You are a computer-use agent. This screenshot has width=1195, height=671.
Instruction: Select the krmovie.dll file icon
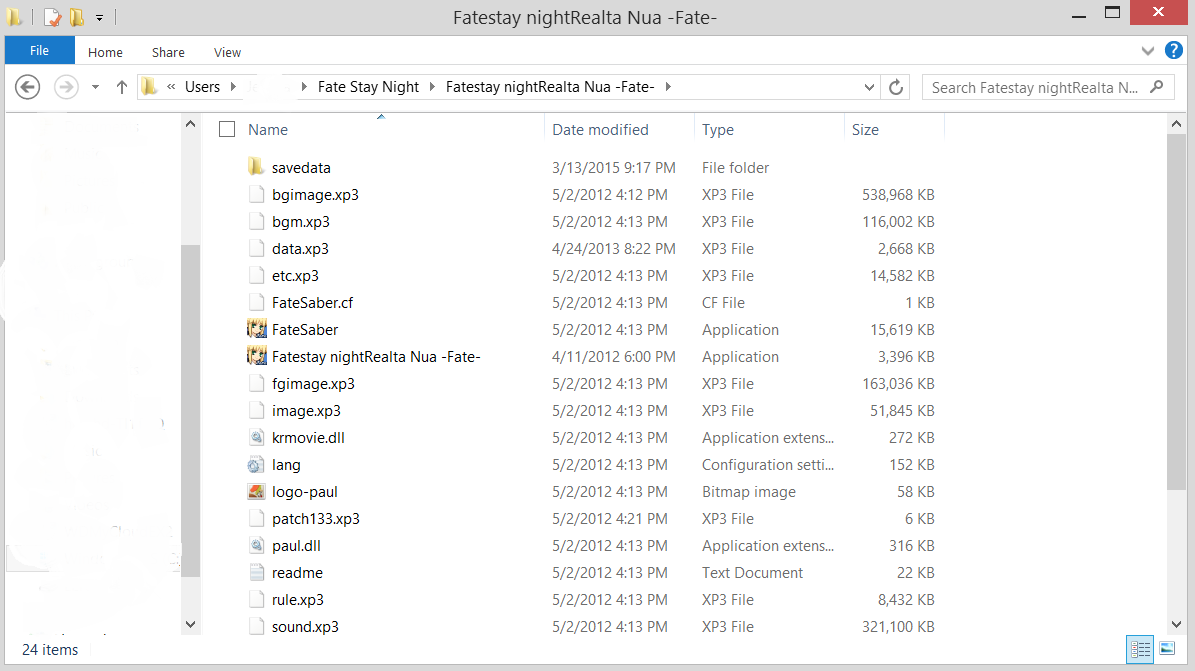[x=257, y=438]
